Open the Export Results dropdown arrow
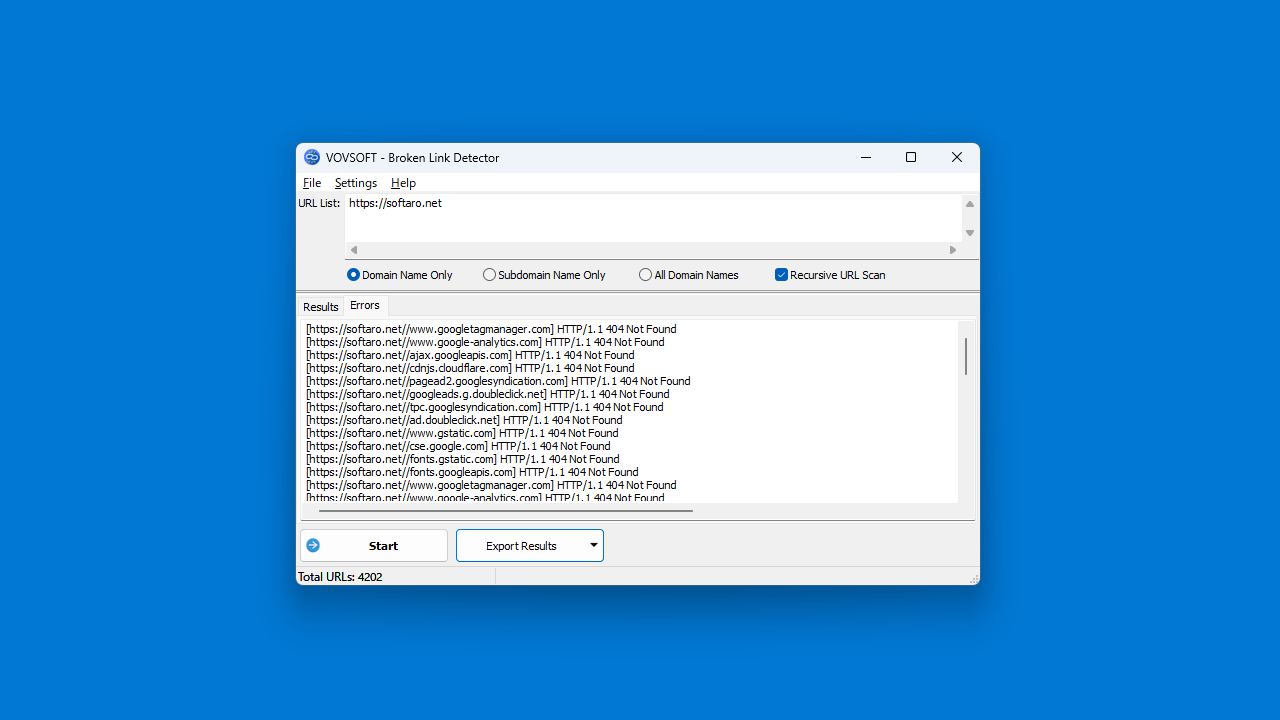The width and height of the screenshot is (1280, 720). click(593, 545)
